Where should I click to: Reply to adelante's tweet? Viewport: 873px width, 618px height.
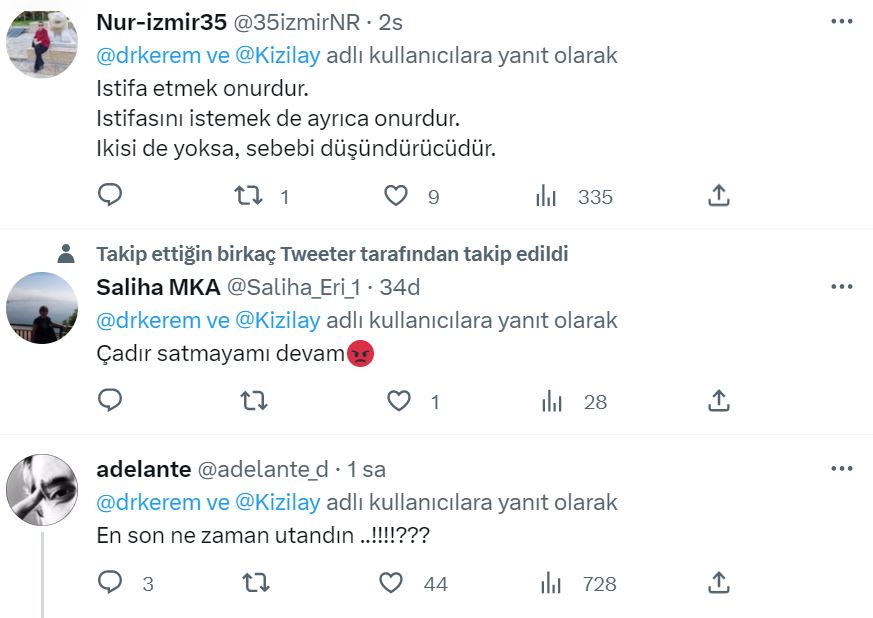110,583
